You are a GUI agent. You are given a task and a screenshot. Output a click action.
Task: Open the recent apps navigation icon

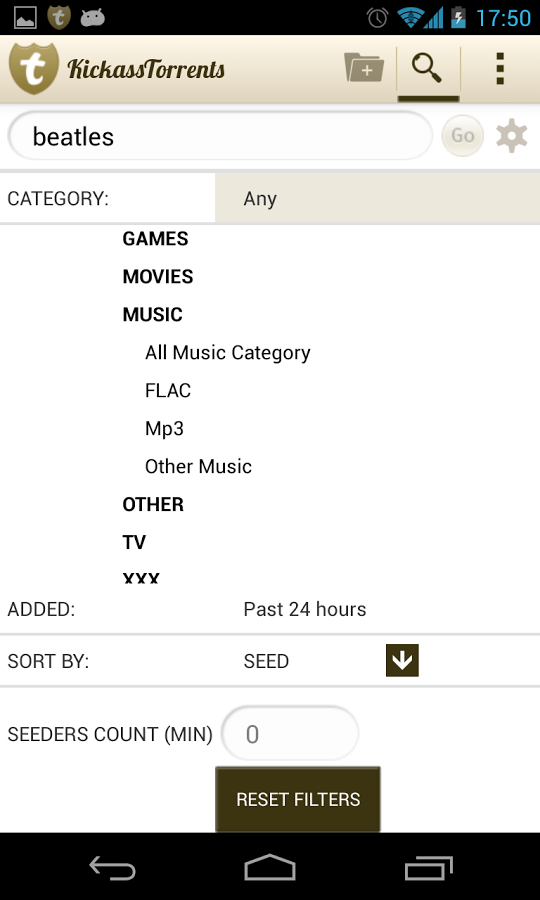tap(428, 868)
